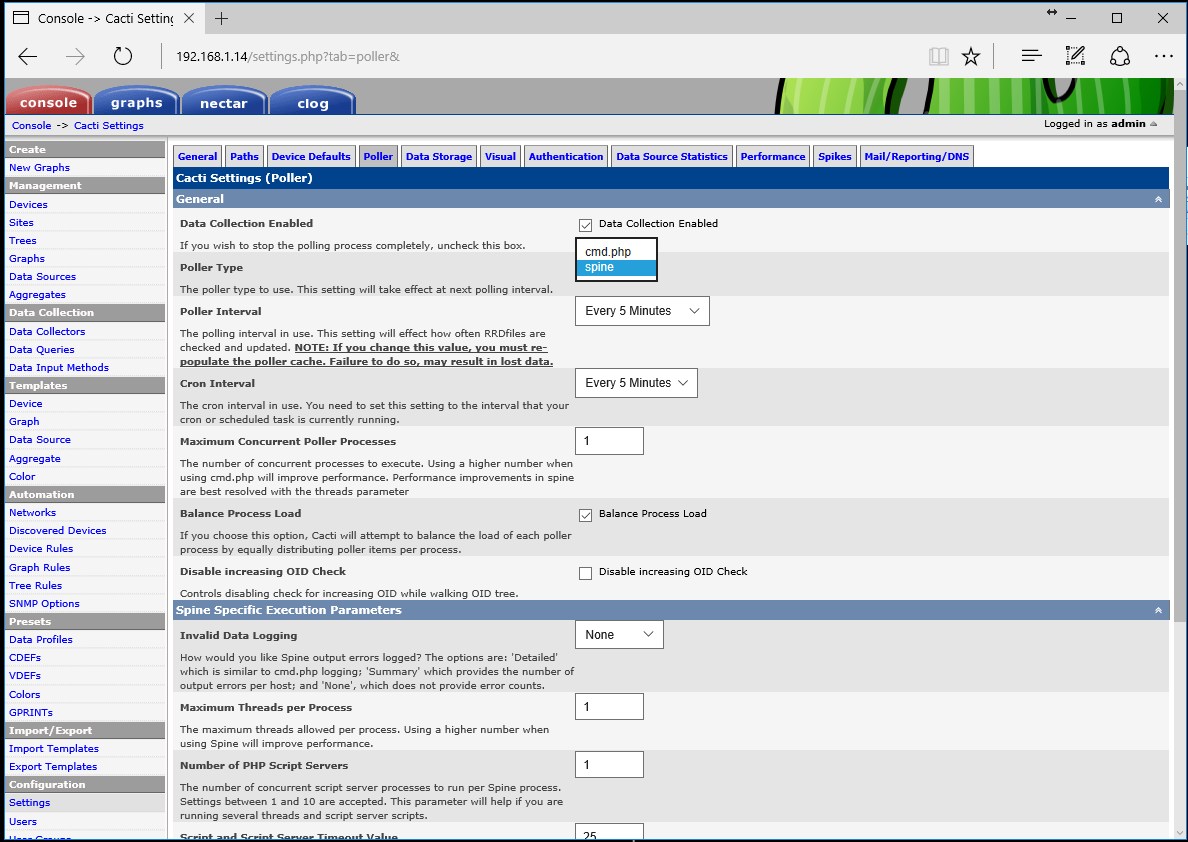Open Data Sources in sidebar
1188x842 pixels.
click(x=42, y=277)
